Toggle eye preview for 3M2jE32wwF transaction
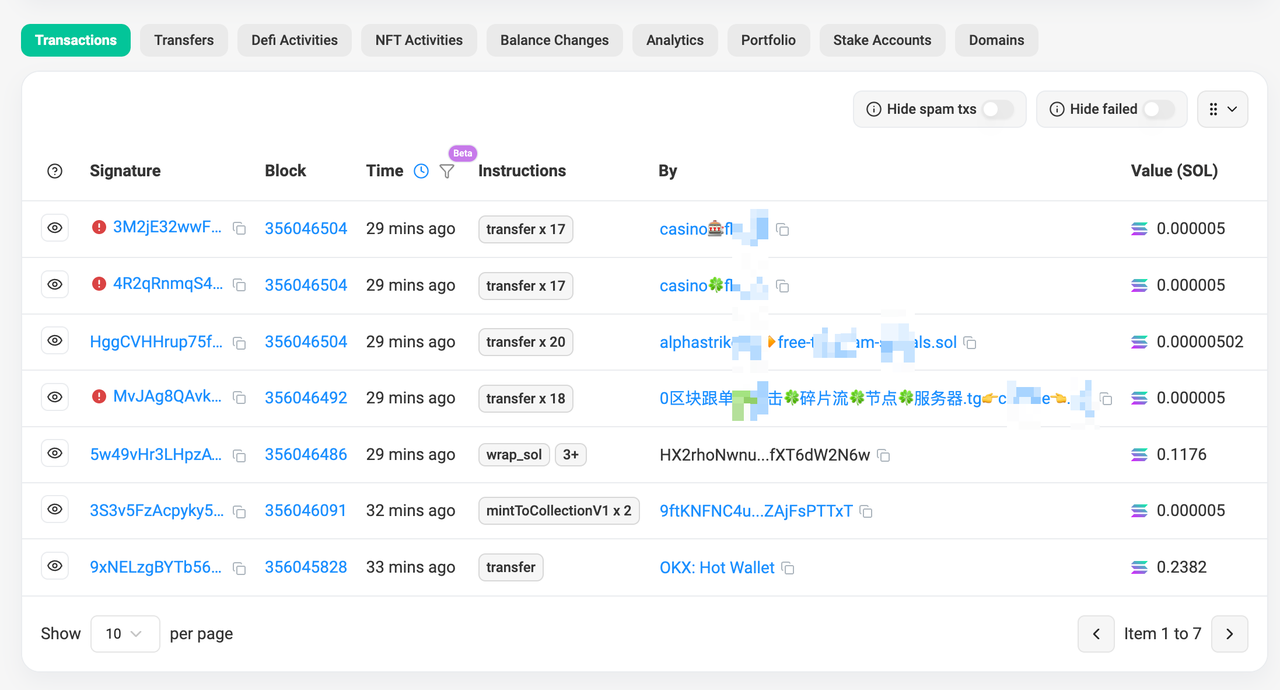 coord(55,228)
